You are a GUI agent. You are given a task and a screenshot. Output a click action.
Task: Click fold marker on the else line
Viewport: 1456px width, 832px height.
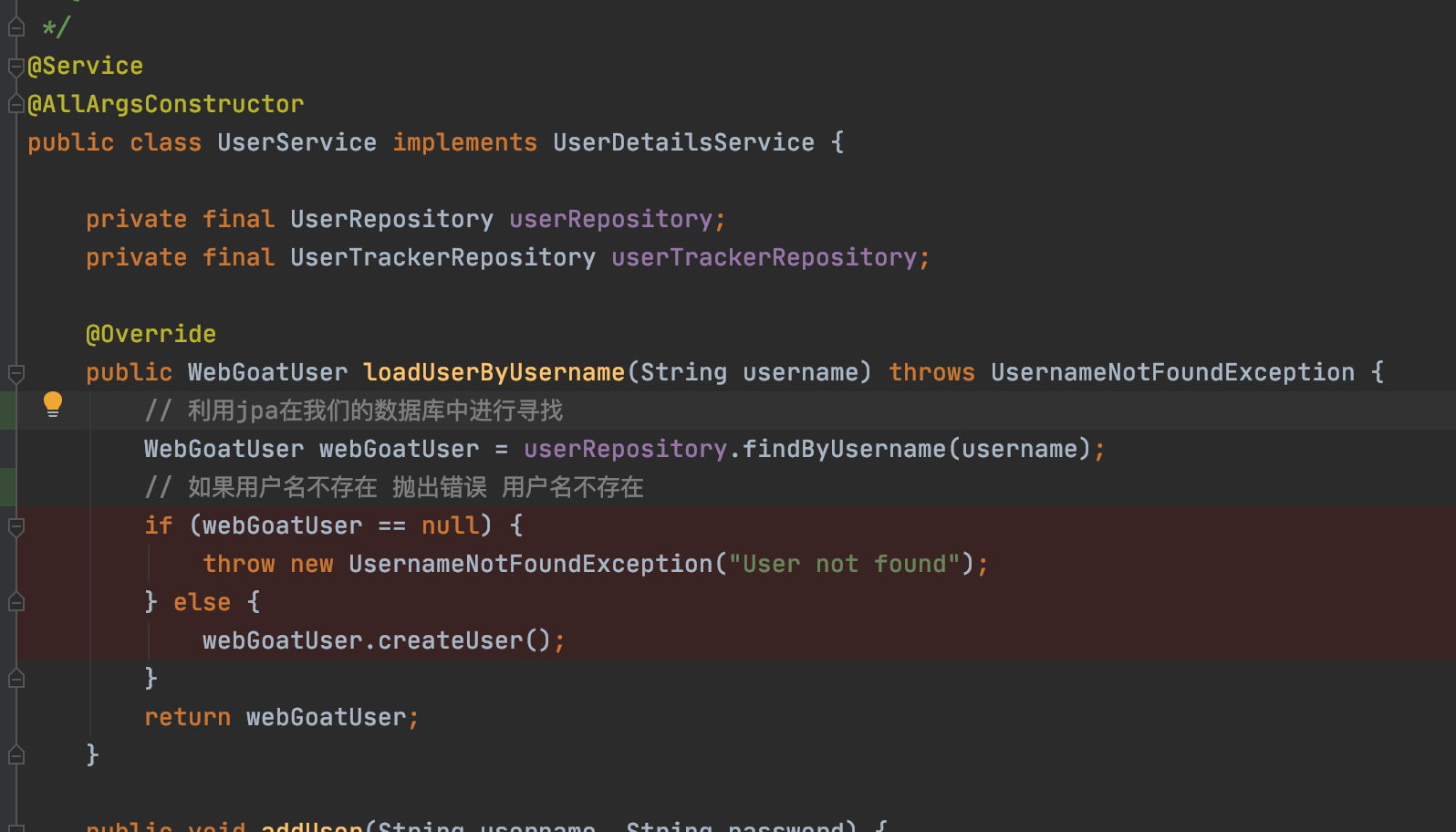(x=16, y=602)
